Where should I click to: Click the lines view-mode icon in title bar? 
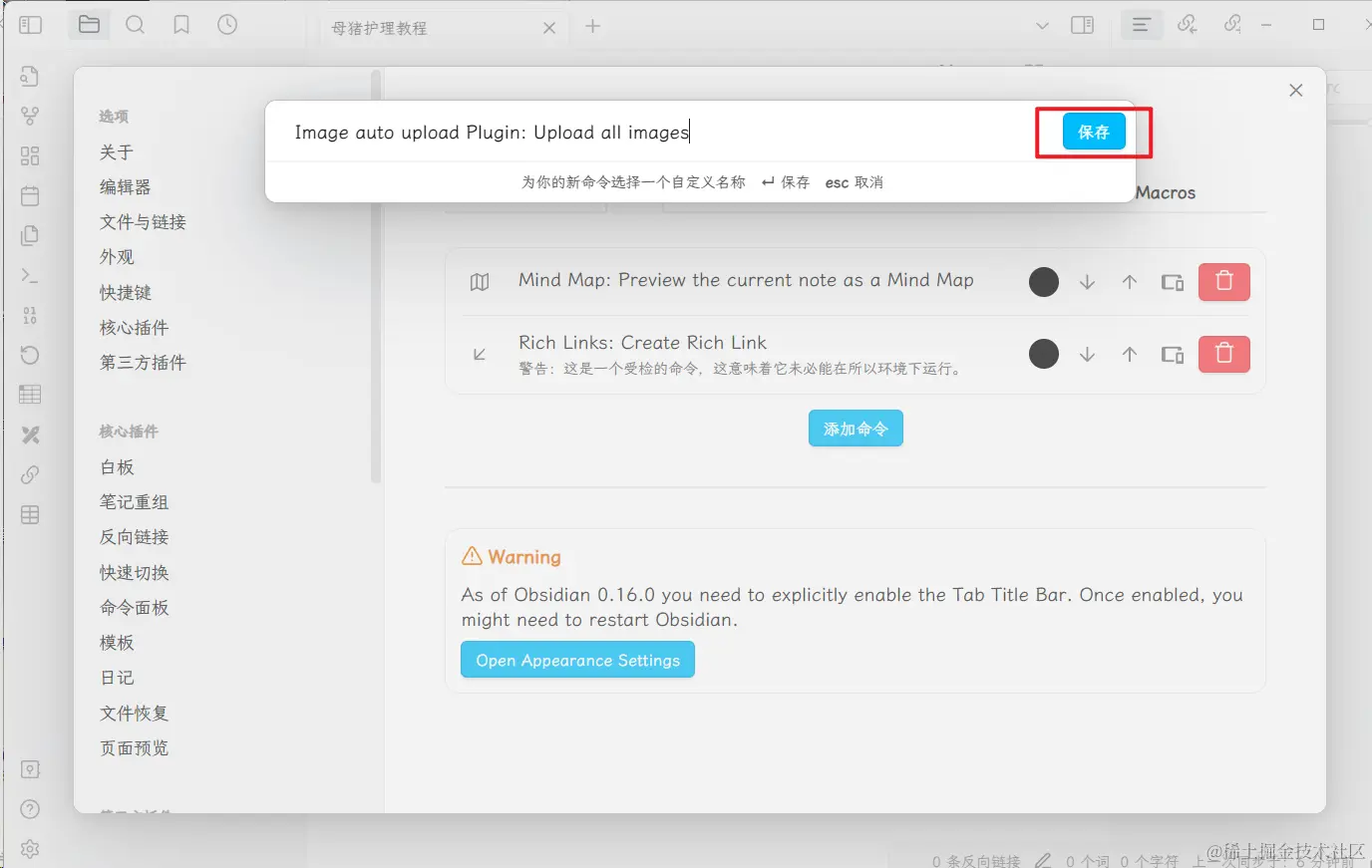click(x=1142, y=25)
